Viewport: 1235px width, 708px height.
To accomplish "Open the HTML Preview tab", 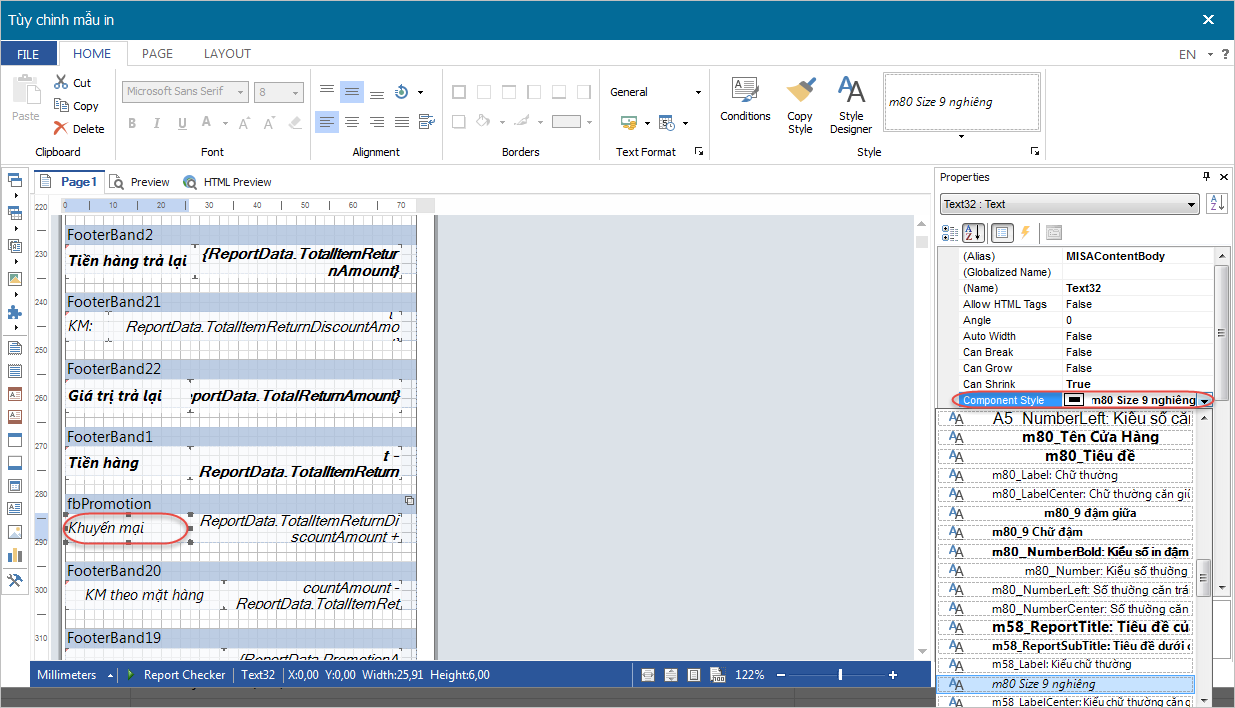I will 228,182.
